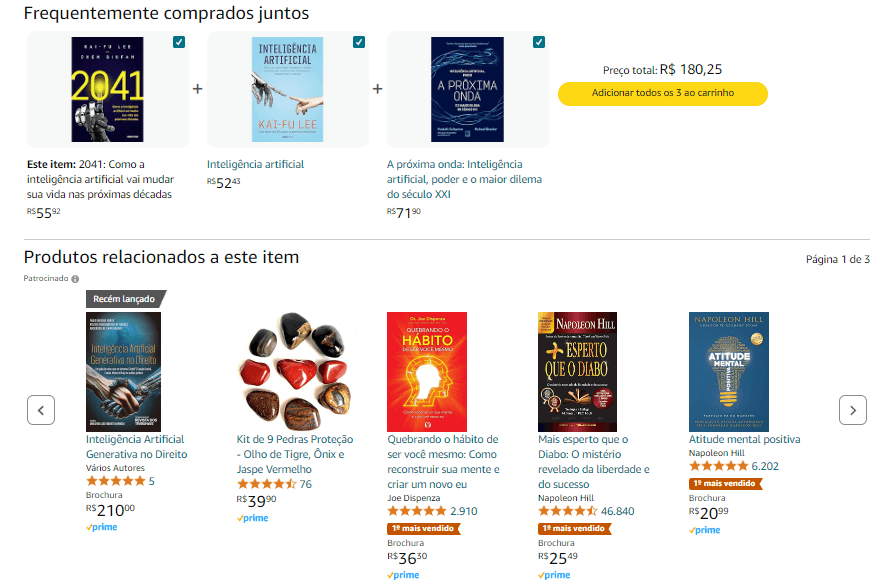Open the 'Inteligência artificial' book link
Viewport: 879px width, 586px height.
pos(255,164)
